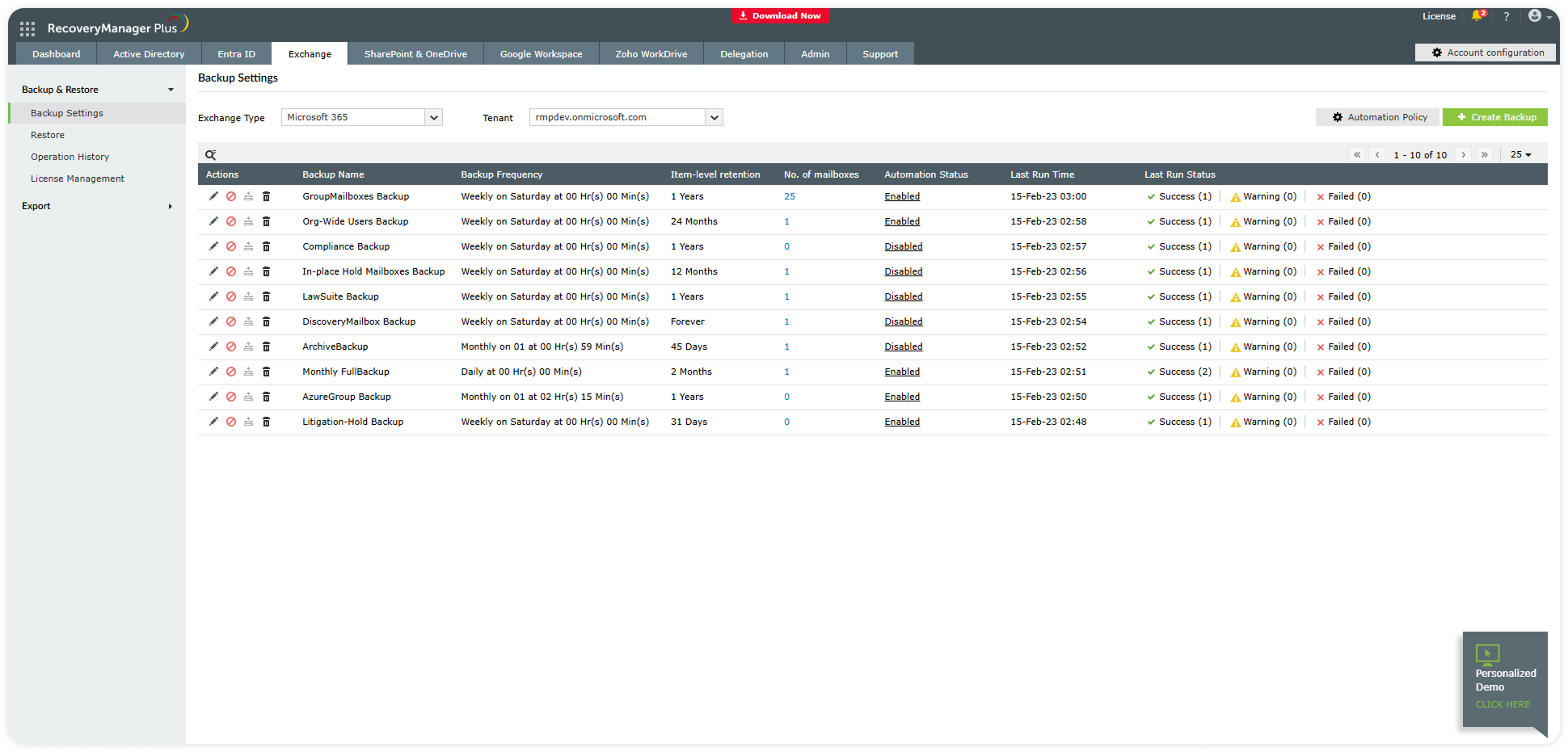Click the help question mark icon
This screenshot has height=752, width=1568.
(x=1506, y=16)
